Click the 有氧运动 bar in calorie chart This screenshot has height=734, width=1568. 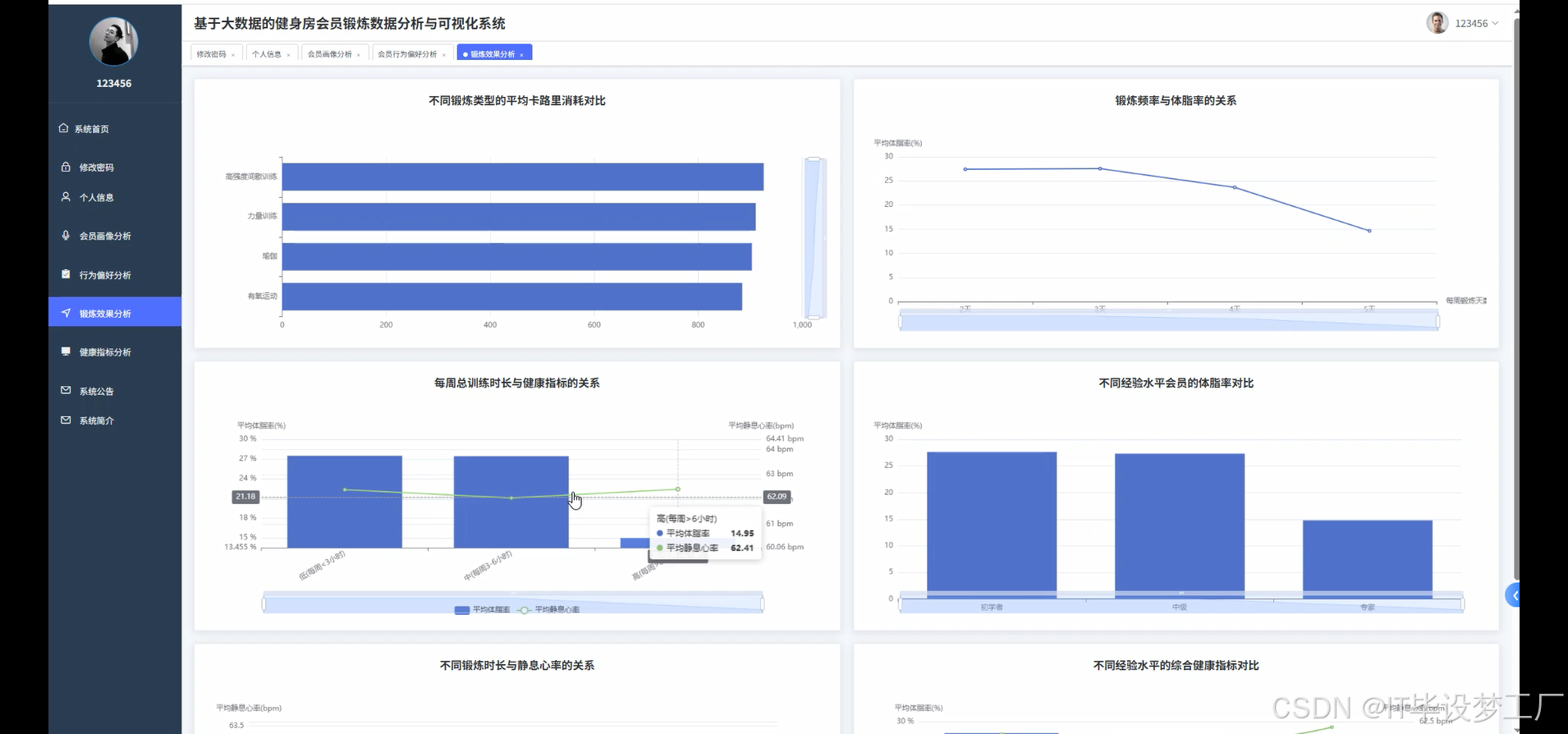[x=512, y=296]
